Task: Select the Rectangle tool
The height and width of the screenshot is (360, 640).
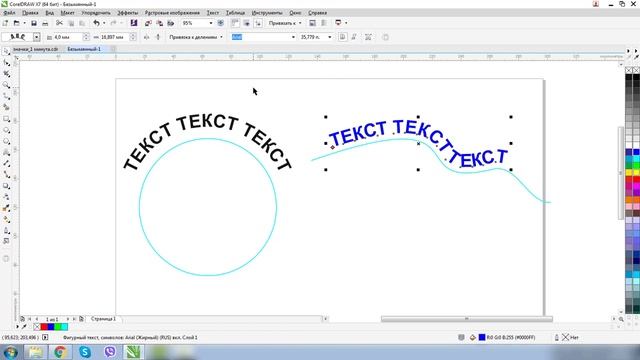Action: 6,119
